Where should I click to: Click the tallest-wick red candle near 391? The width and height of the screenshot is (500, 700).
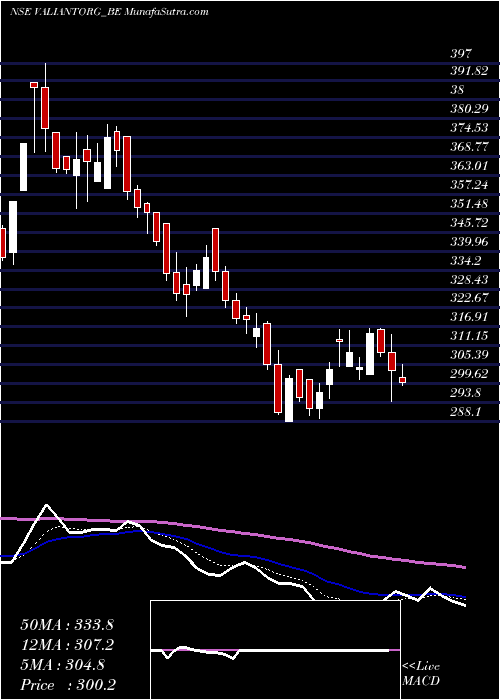[45, 108]
